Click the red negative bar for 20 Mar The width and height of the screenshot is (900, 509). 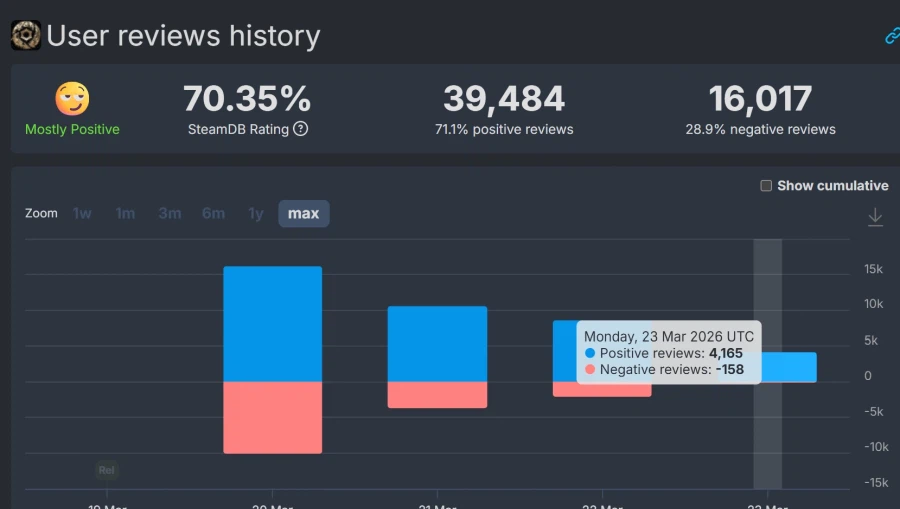(x=272, y=417)
